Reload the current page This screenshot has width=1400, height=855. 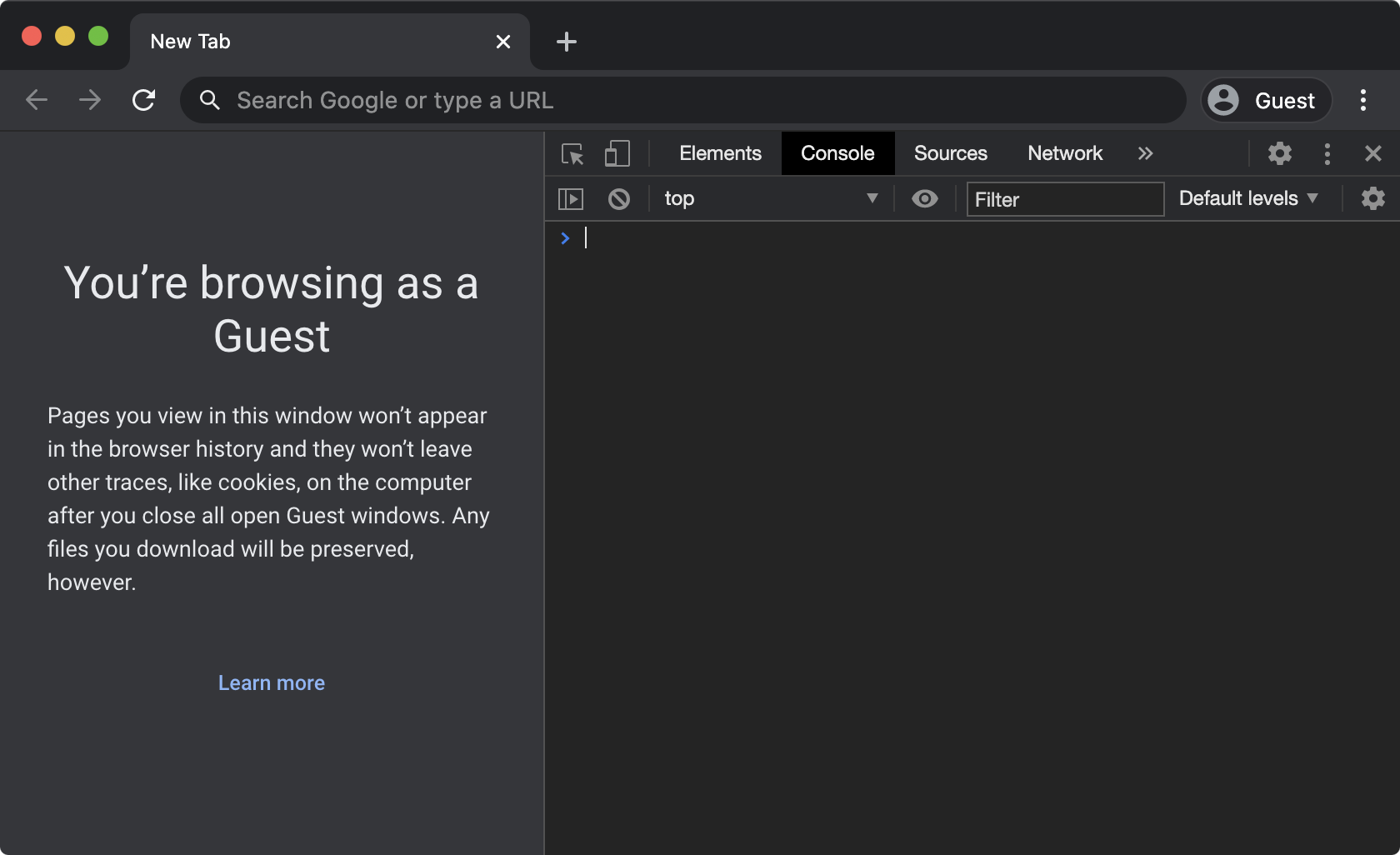click(x=144, y=100)
